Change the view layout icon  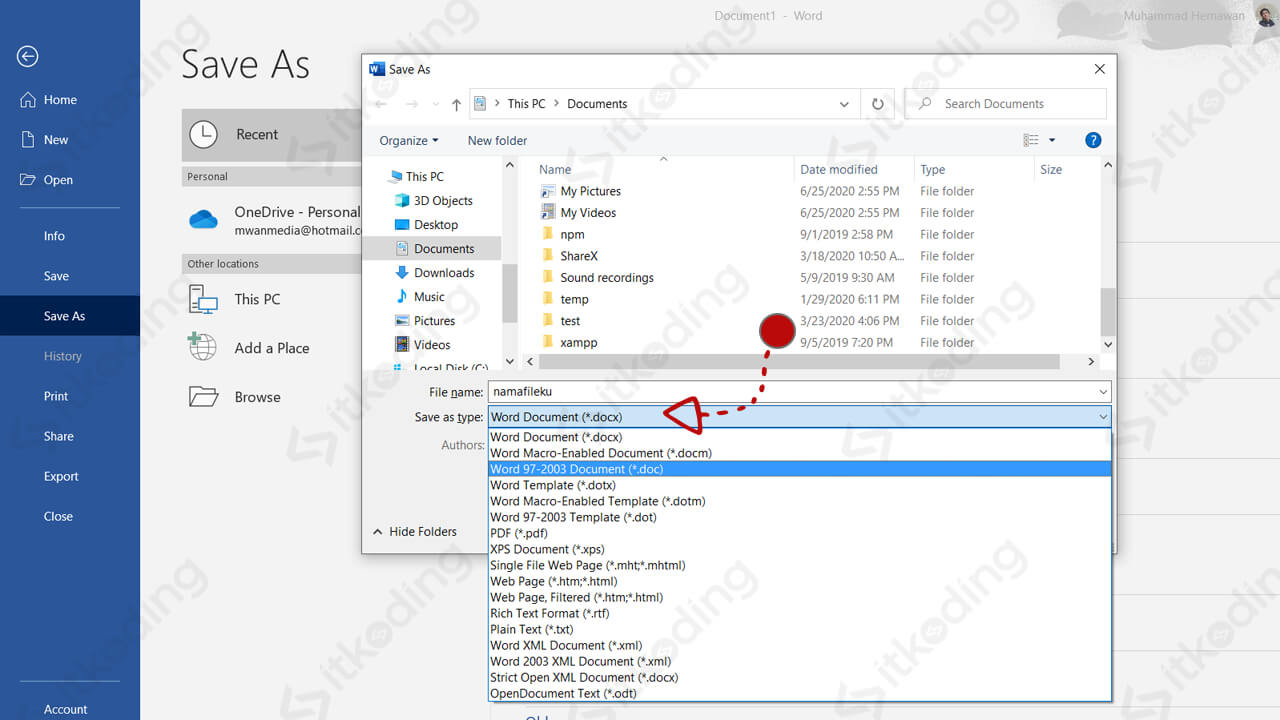click(1031, 141)
